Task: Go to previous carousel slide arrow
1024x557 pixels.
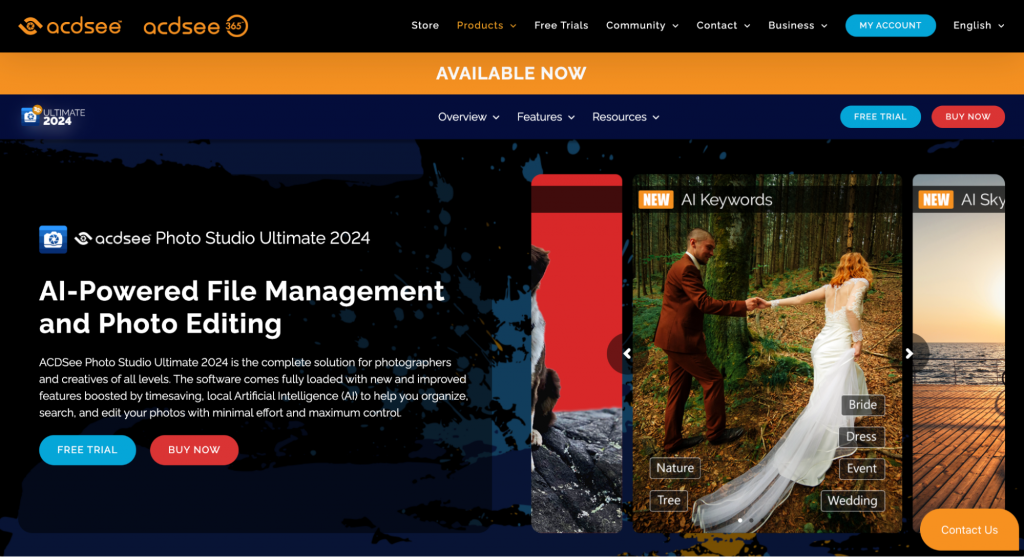Action: point(627,353)
